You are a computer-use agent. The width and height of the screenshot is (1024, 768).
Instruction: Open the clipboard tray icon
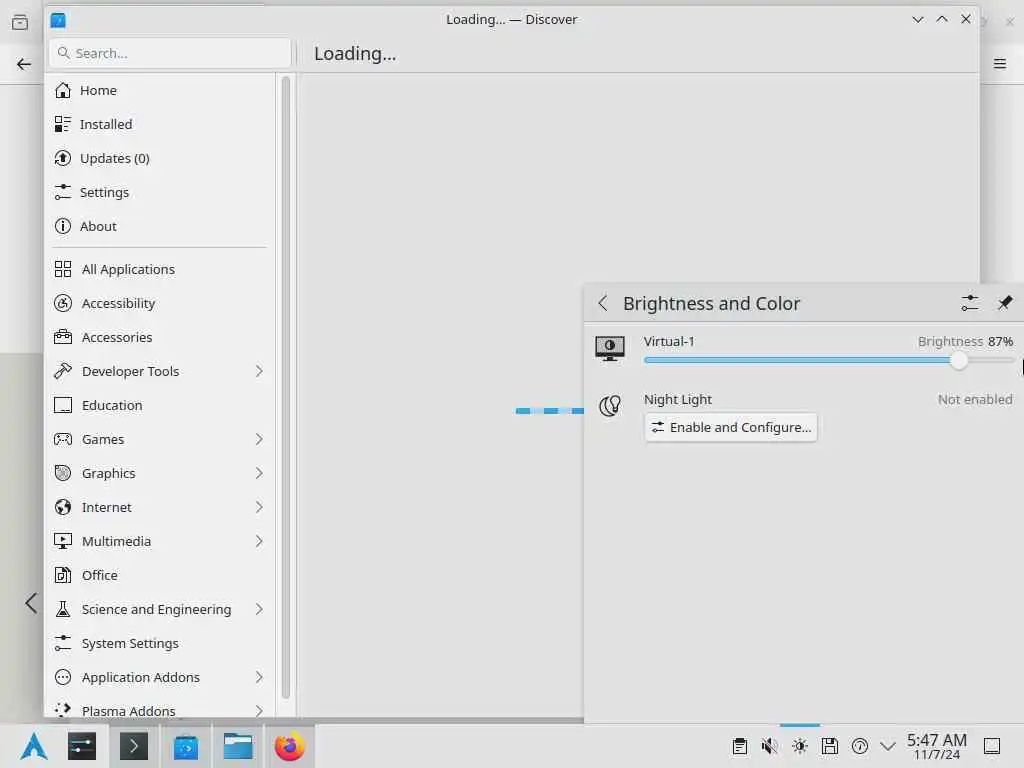pos(739,746)
